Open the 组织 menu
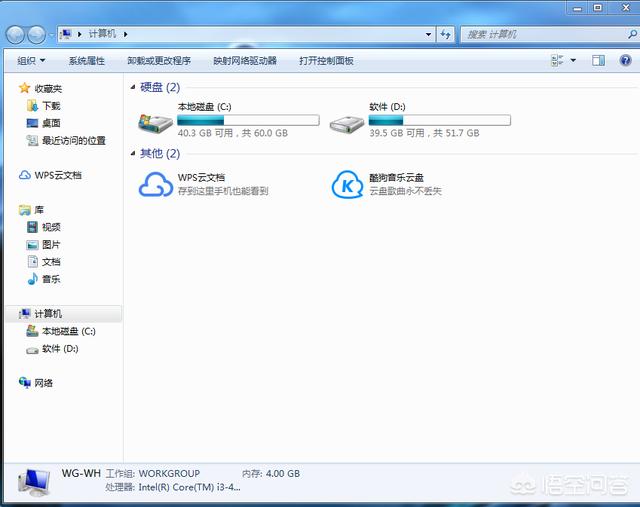This screenshot has width=640, height=507. point(31,61)
